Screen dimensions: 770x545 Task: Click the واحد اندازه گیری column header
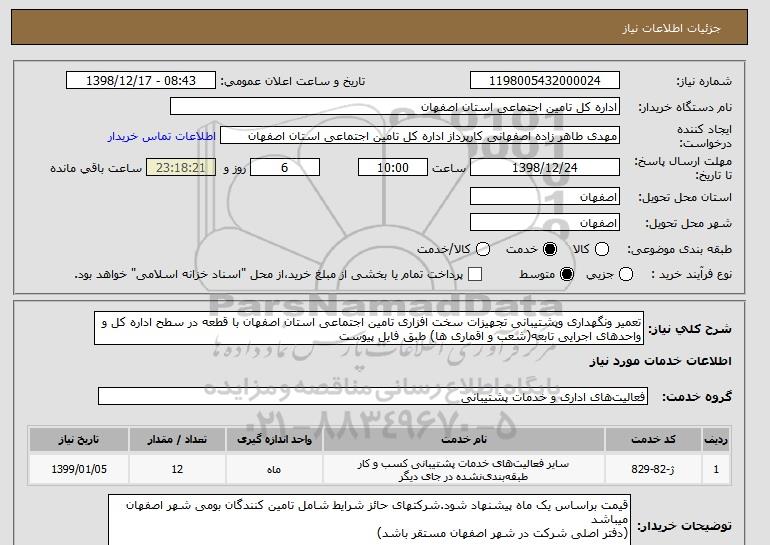[x=274, y=439]
